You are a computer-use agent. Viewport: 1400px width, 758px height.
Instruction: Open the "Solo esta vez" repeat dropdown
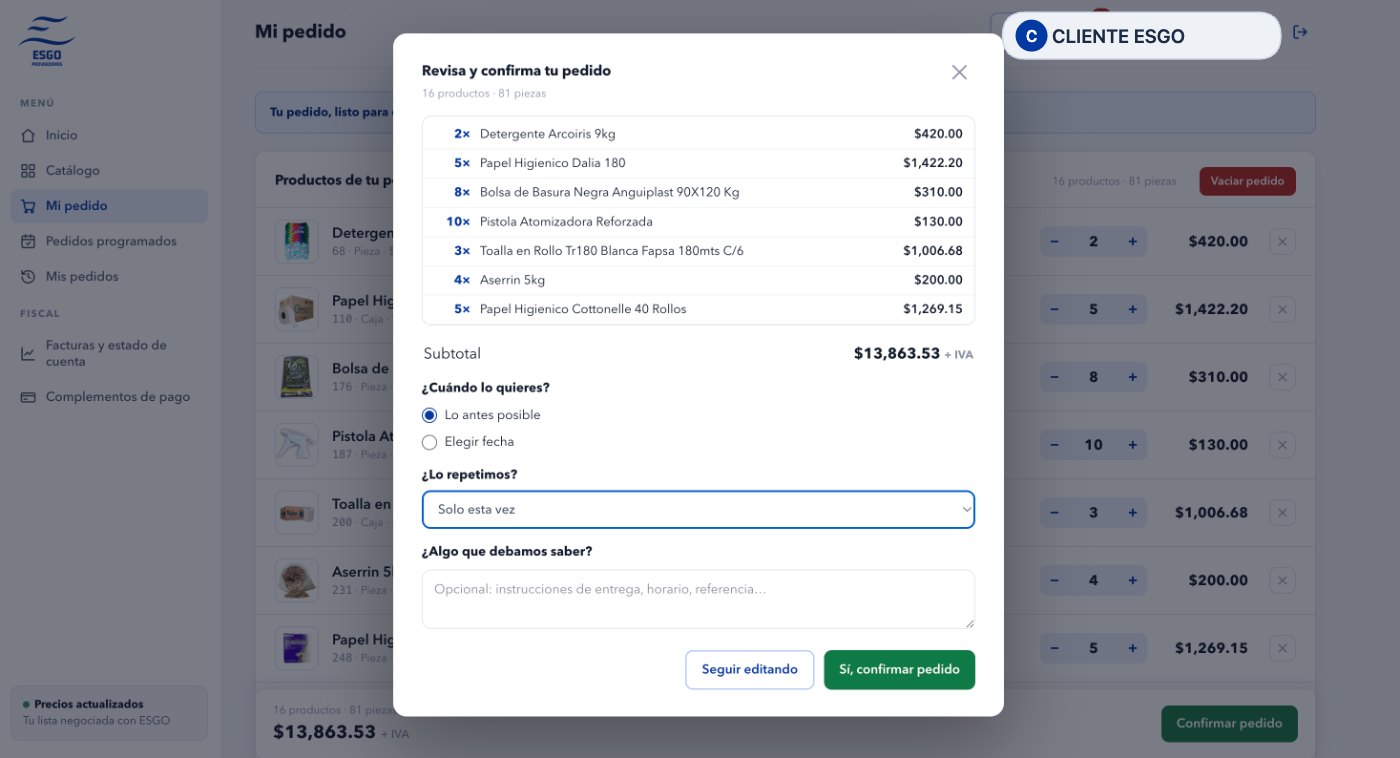tap(698, 509)
